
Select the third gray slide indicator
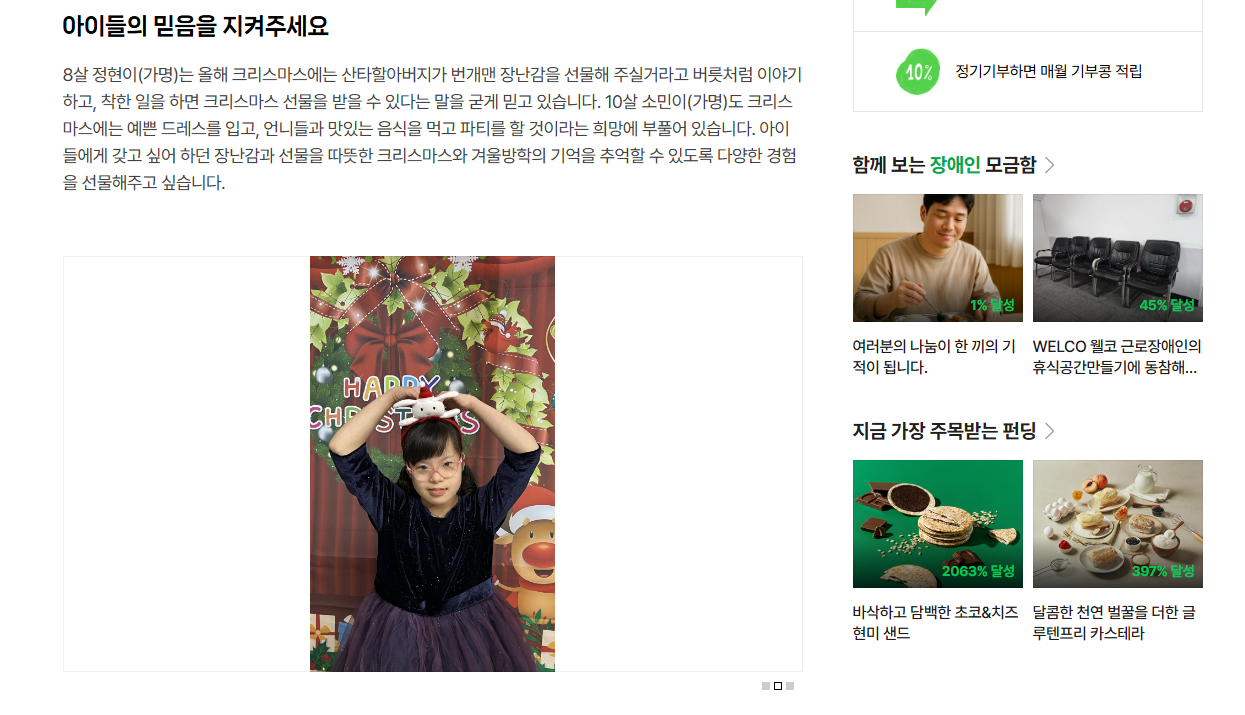click(x=790, y=686)
